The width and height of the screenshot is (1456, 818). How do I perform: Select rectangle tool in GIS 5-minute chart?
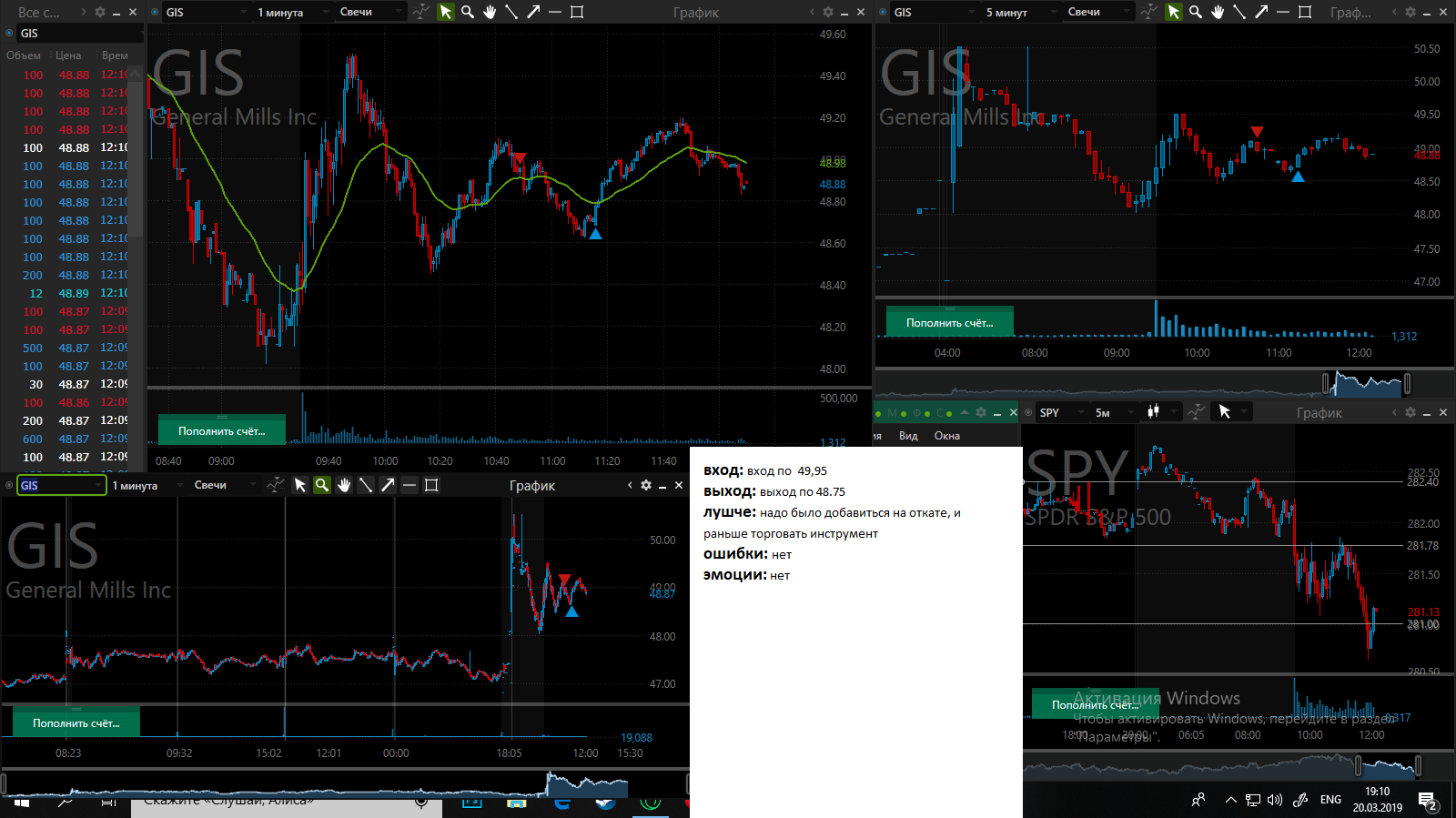1305,12
